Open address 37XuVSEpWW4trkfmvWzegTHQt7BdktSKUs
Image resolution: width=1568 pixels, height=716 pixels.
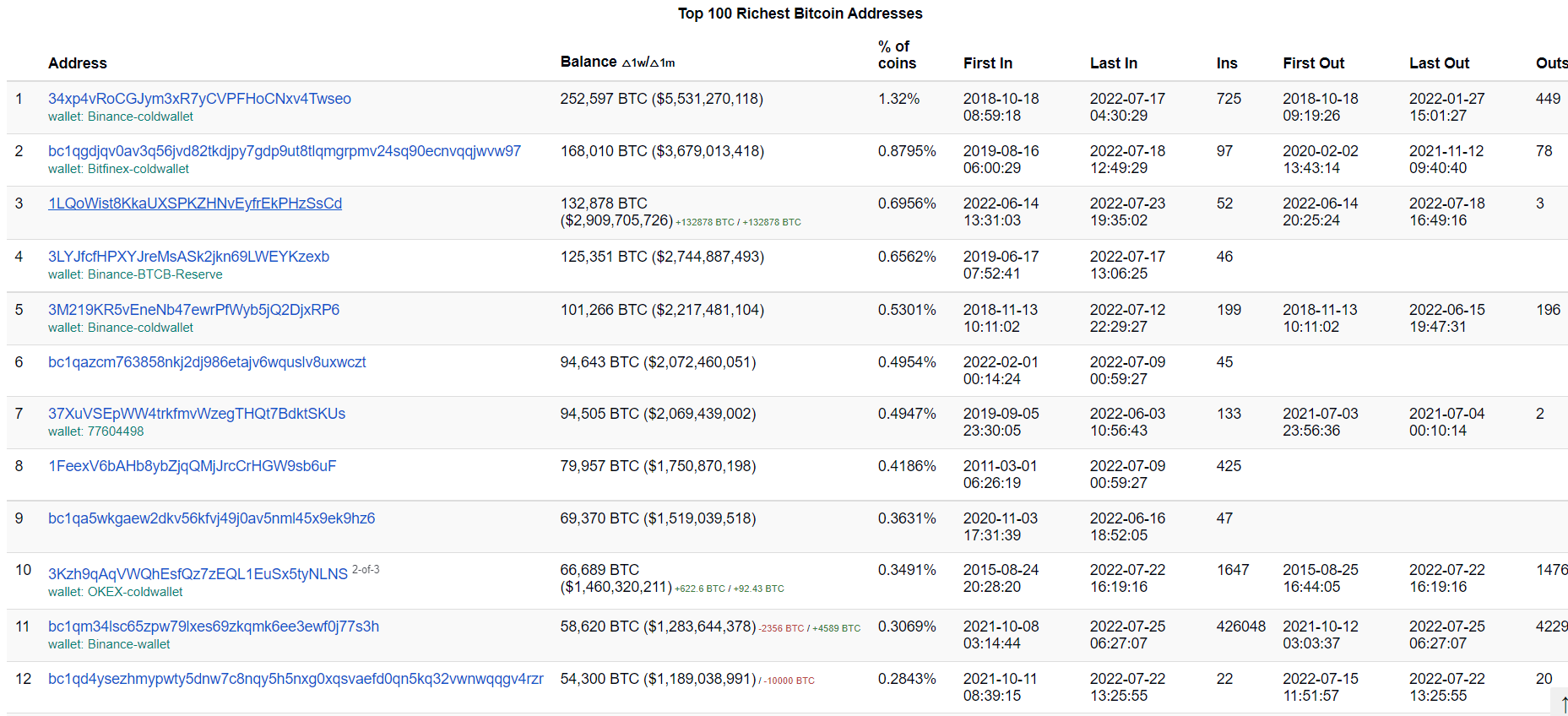coord(197,414)
